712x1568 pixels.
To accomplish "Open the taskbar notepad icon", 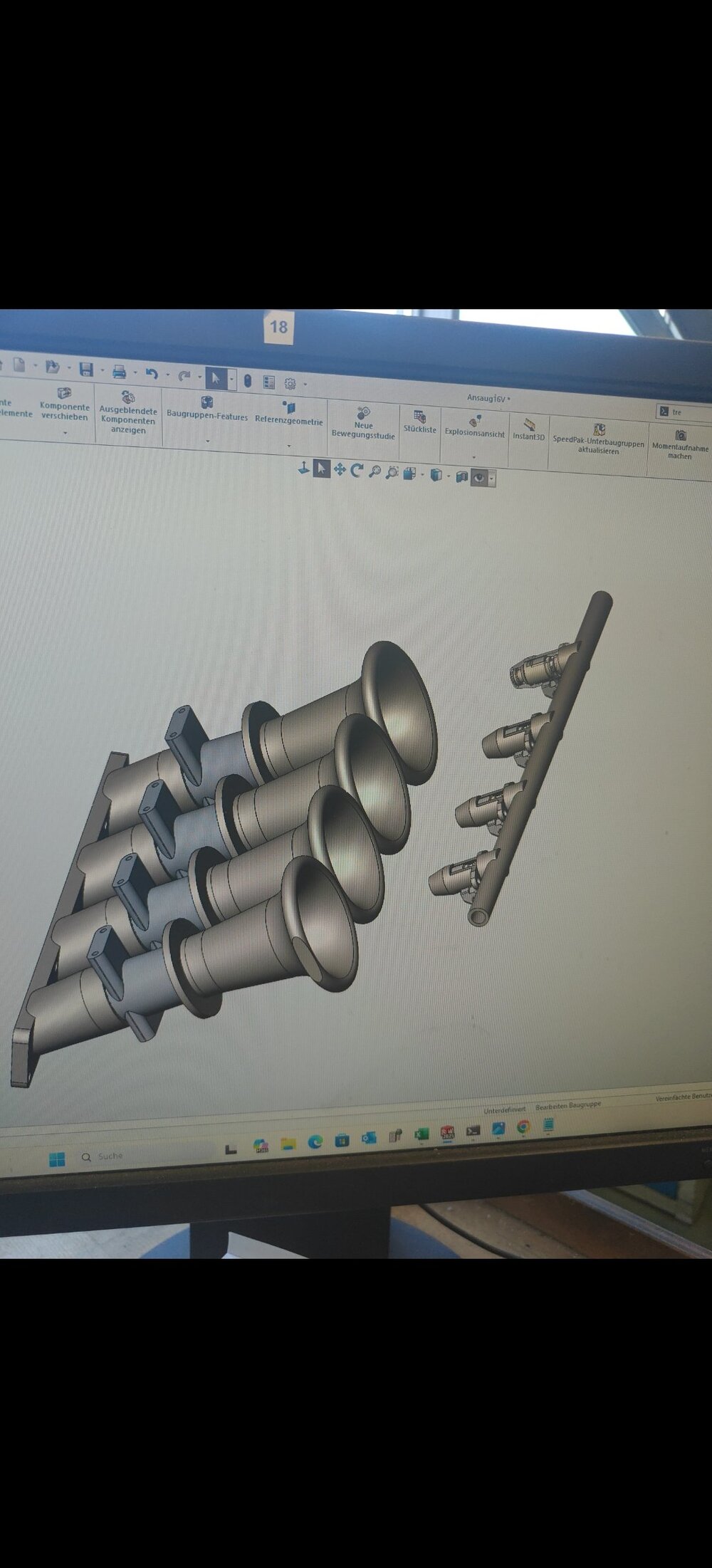I will [x=548, y=1124].
